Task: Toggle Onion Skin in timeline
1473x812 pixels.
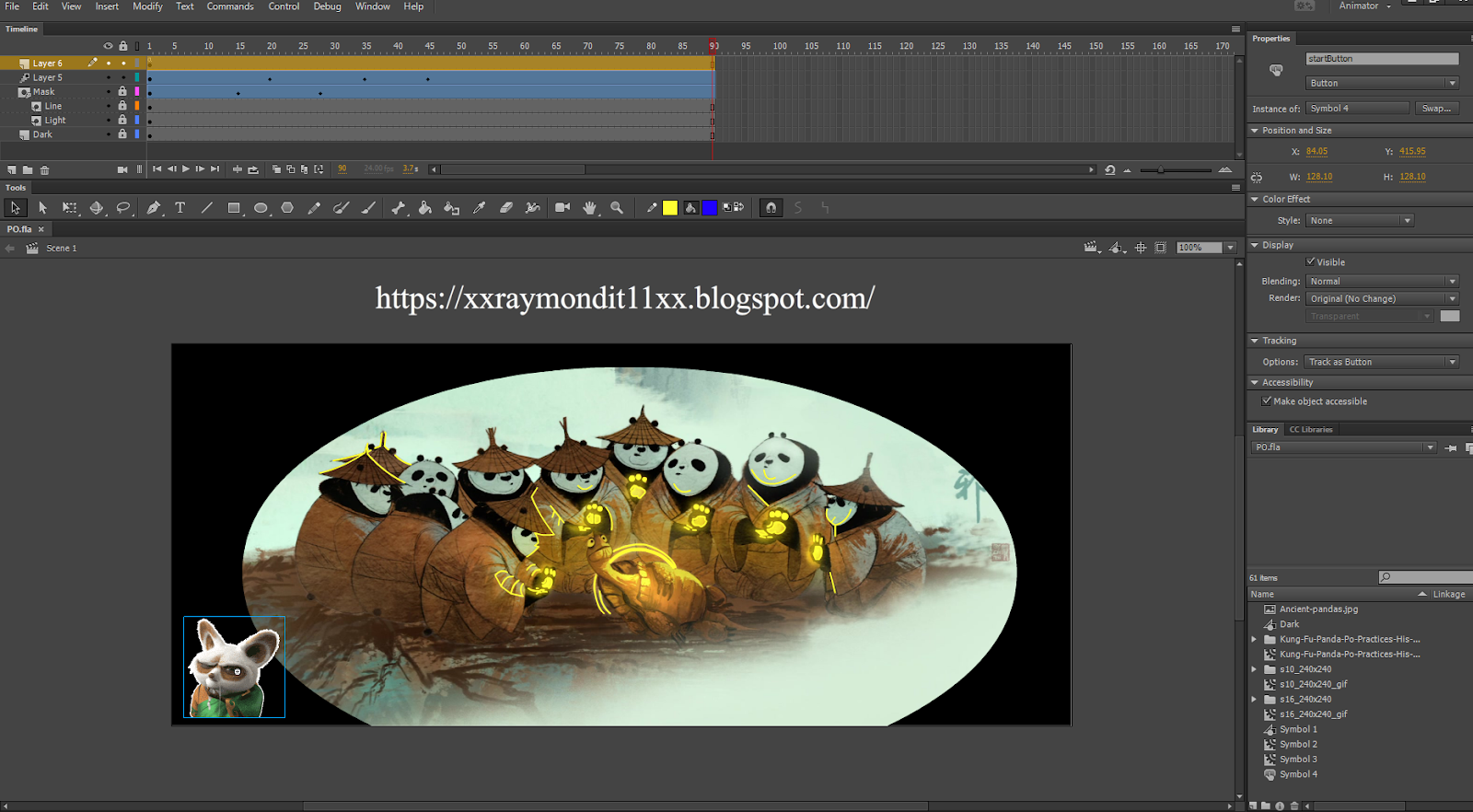Action: pyautogui.click(x=276, y=169)
